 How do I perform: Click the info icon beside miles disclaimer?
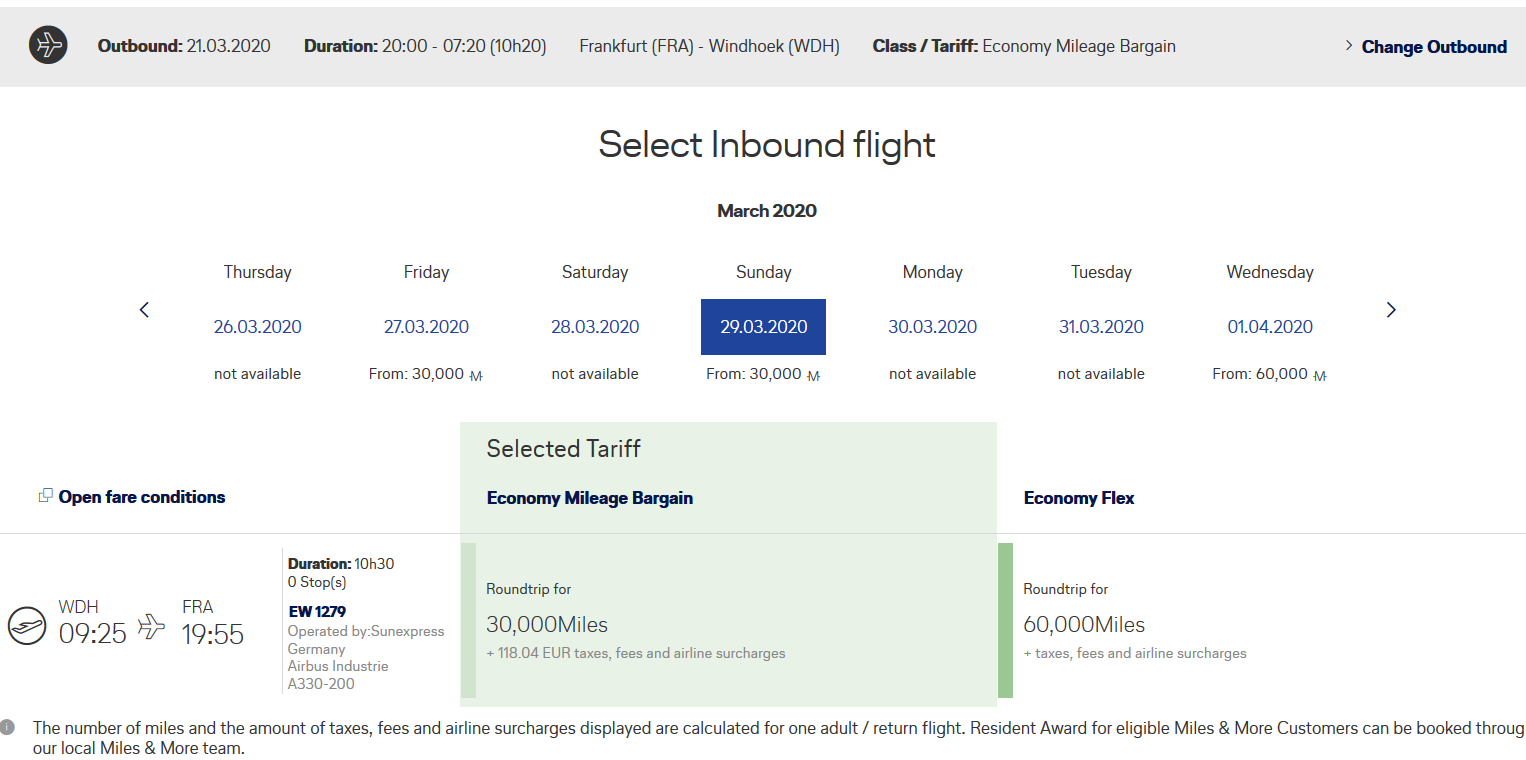(x=8, y=727)
